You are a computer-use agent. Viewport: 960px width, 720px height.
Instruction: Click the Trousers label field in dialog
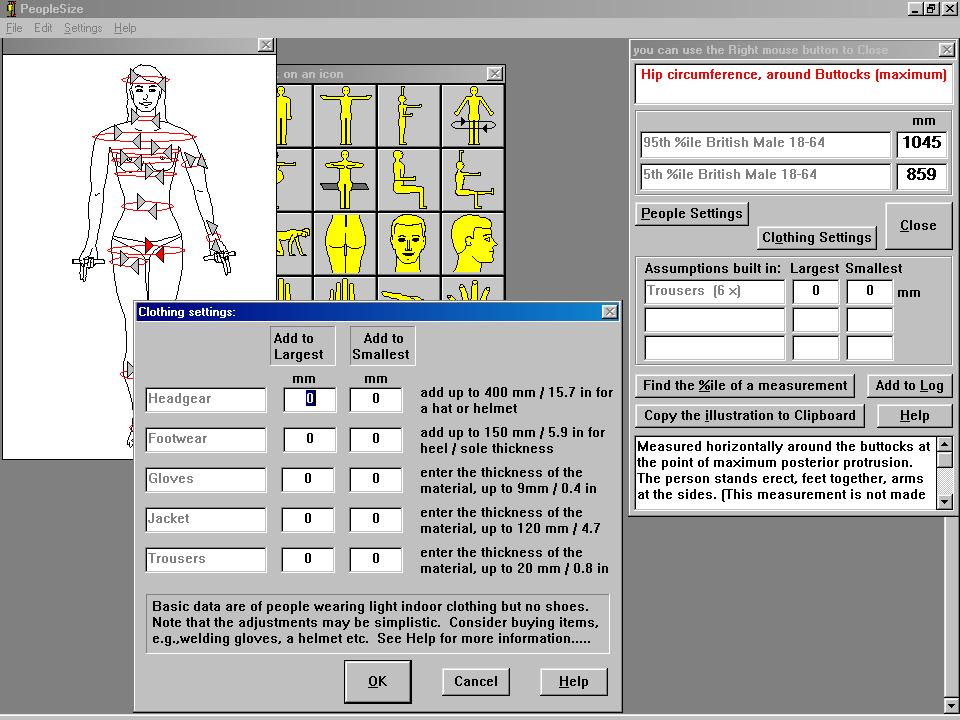pos(206,559)
